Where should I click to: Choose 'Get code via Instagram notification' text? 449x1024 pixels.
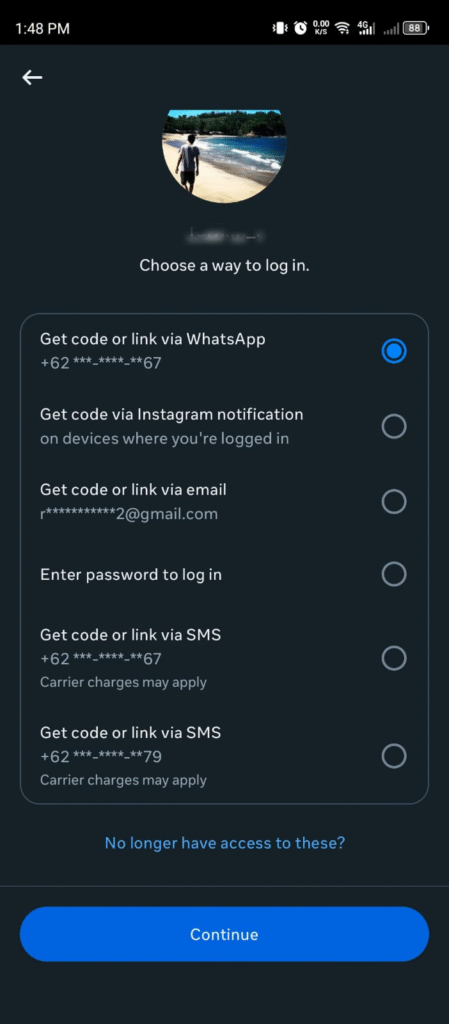click(x=172, y=414)
